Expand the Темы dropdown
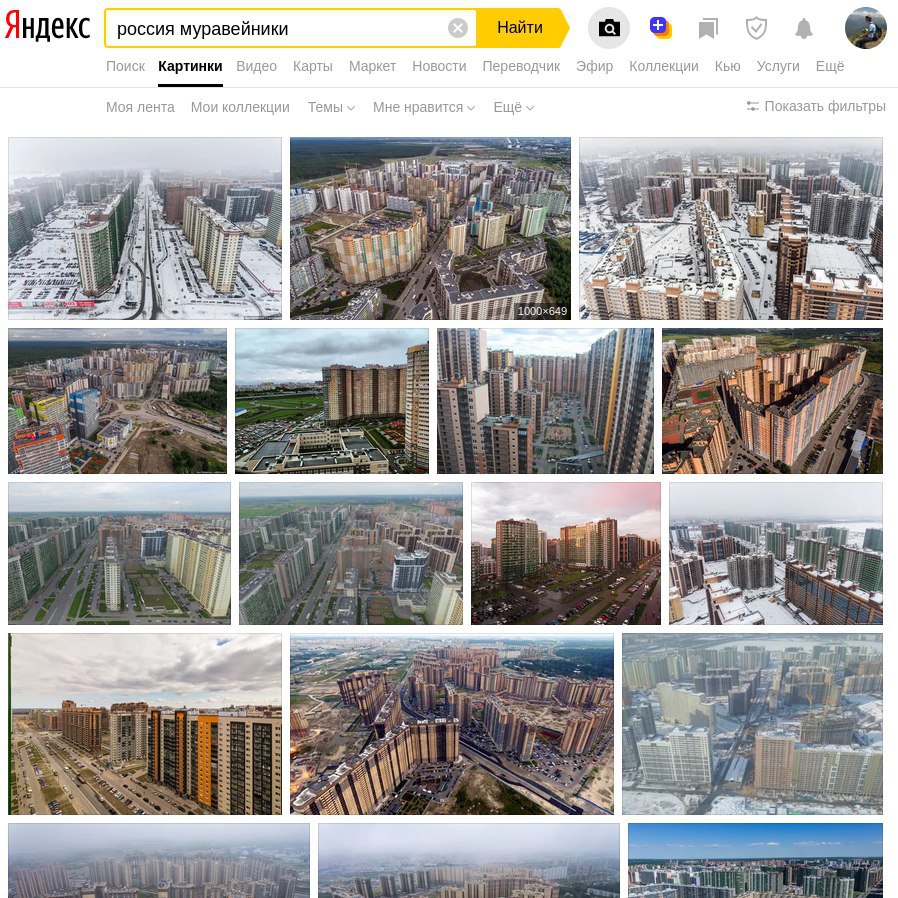The width and height of the screenshot is (898, 898). pyautogui.click(x=331, y=107)
